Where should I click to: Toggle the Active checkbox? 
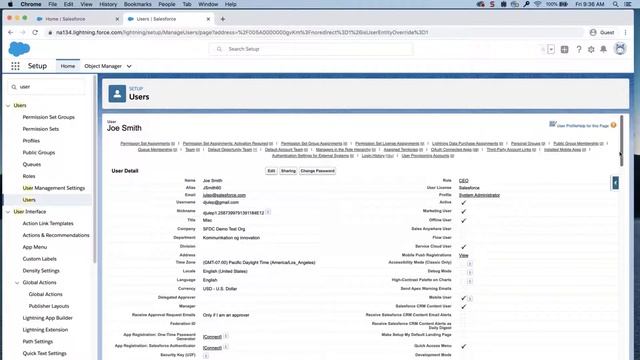(x=464, y=202)
